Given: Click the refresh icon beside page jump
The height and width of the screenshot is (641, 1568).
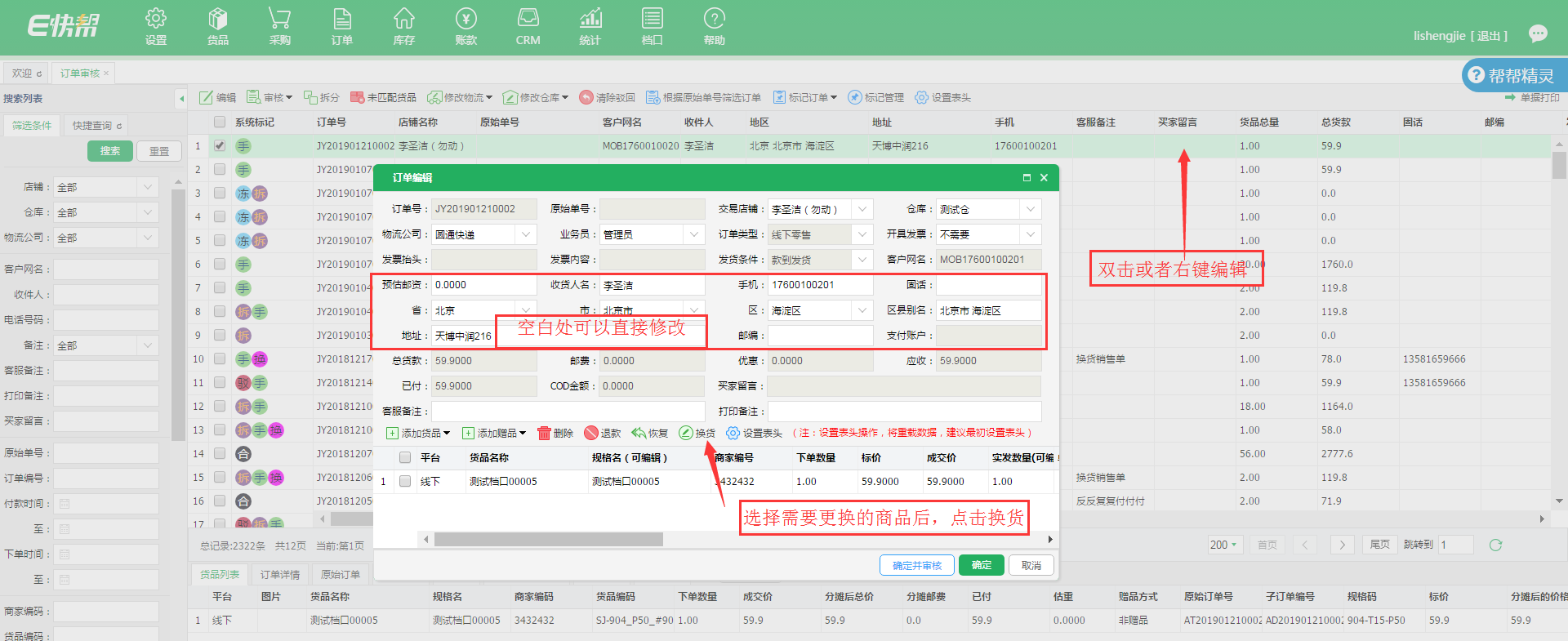Looking at the screenshot, I should [1495, 545].
